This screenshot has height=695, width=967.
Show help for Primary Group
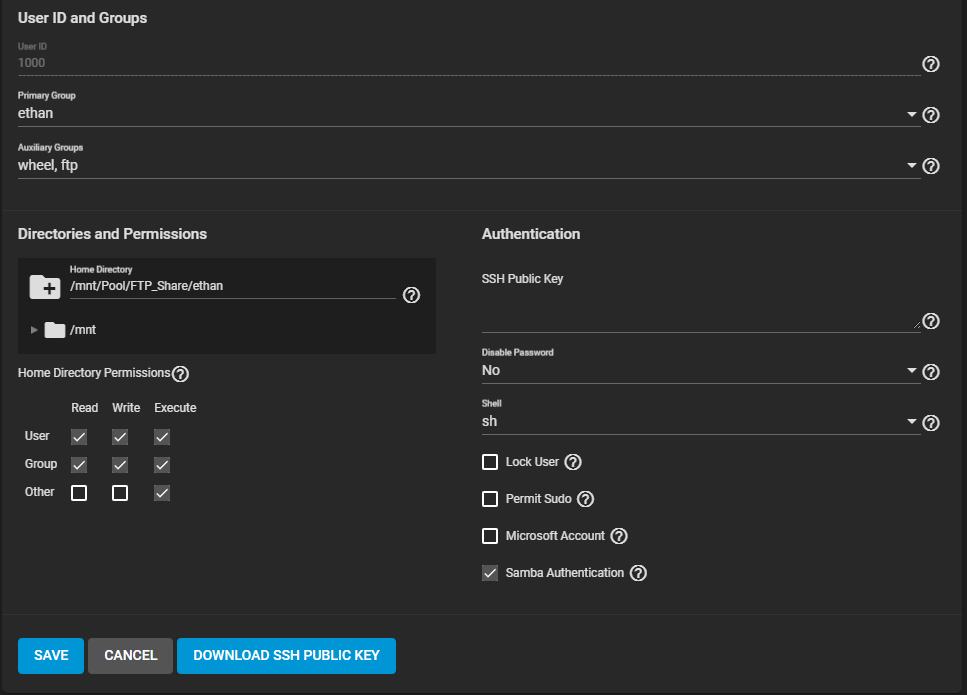(931, 115)
